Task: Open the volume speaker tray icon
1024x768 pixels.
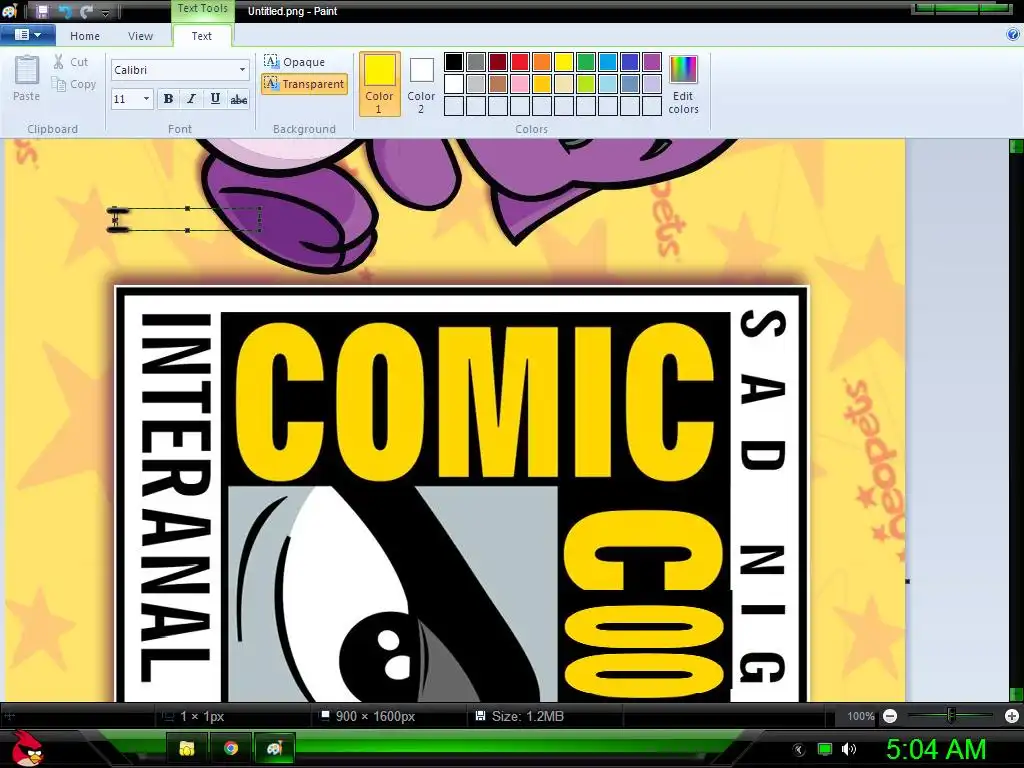Action: [848, 749]
